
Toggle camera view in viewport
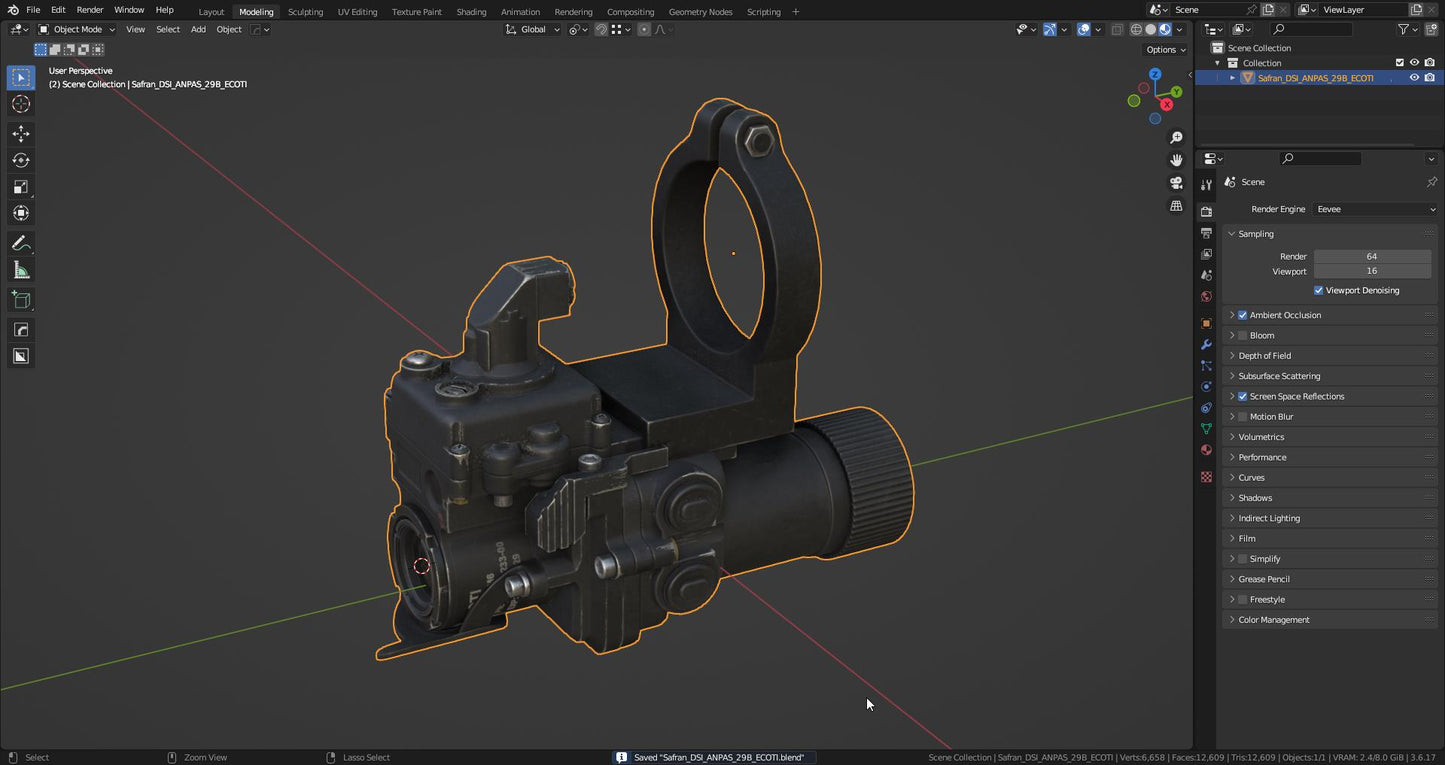(1176, 183)
